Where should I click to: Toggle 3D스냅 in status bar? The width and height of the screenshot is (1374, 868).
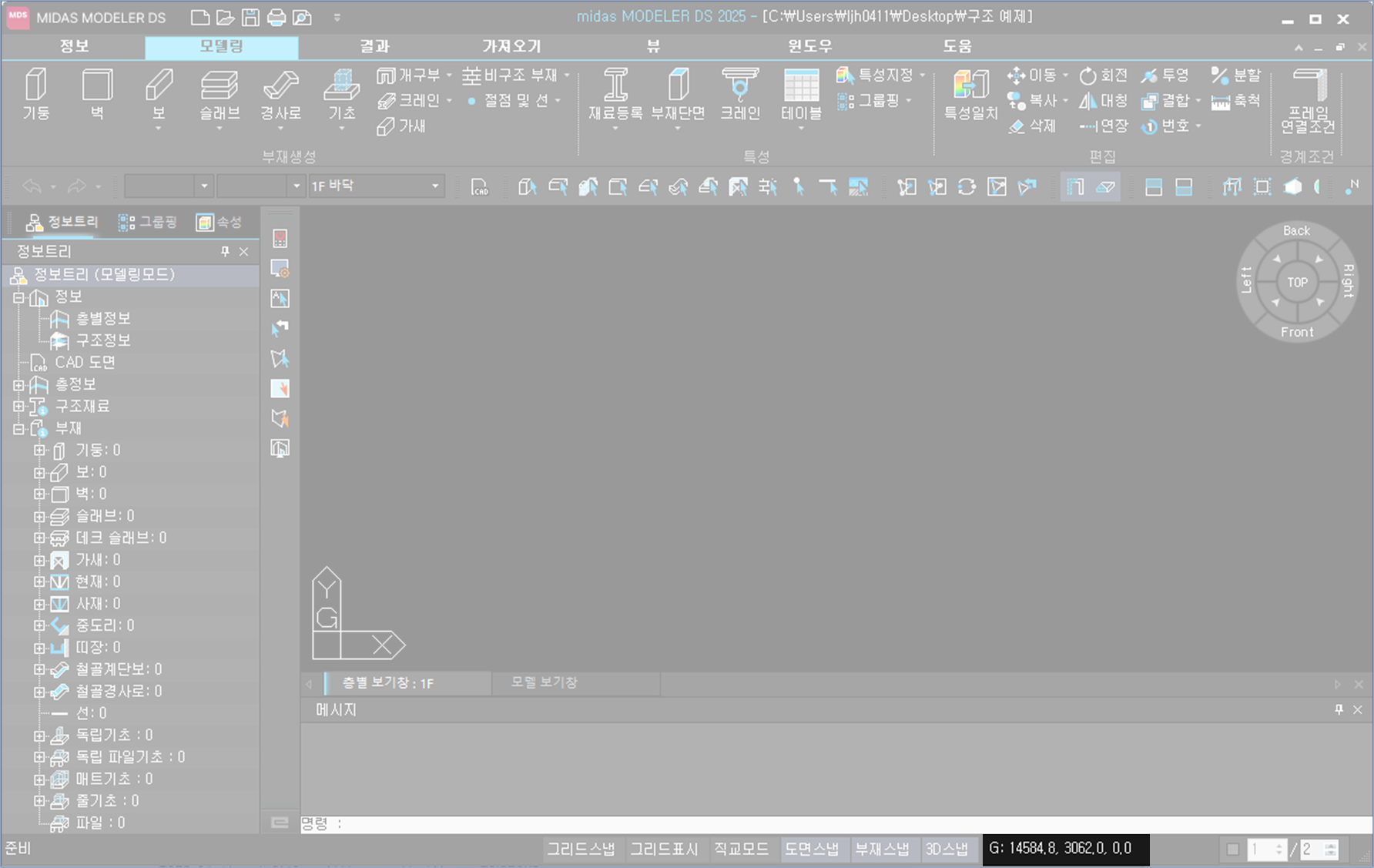947,849
